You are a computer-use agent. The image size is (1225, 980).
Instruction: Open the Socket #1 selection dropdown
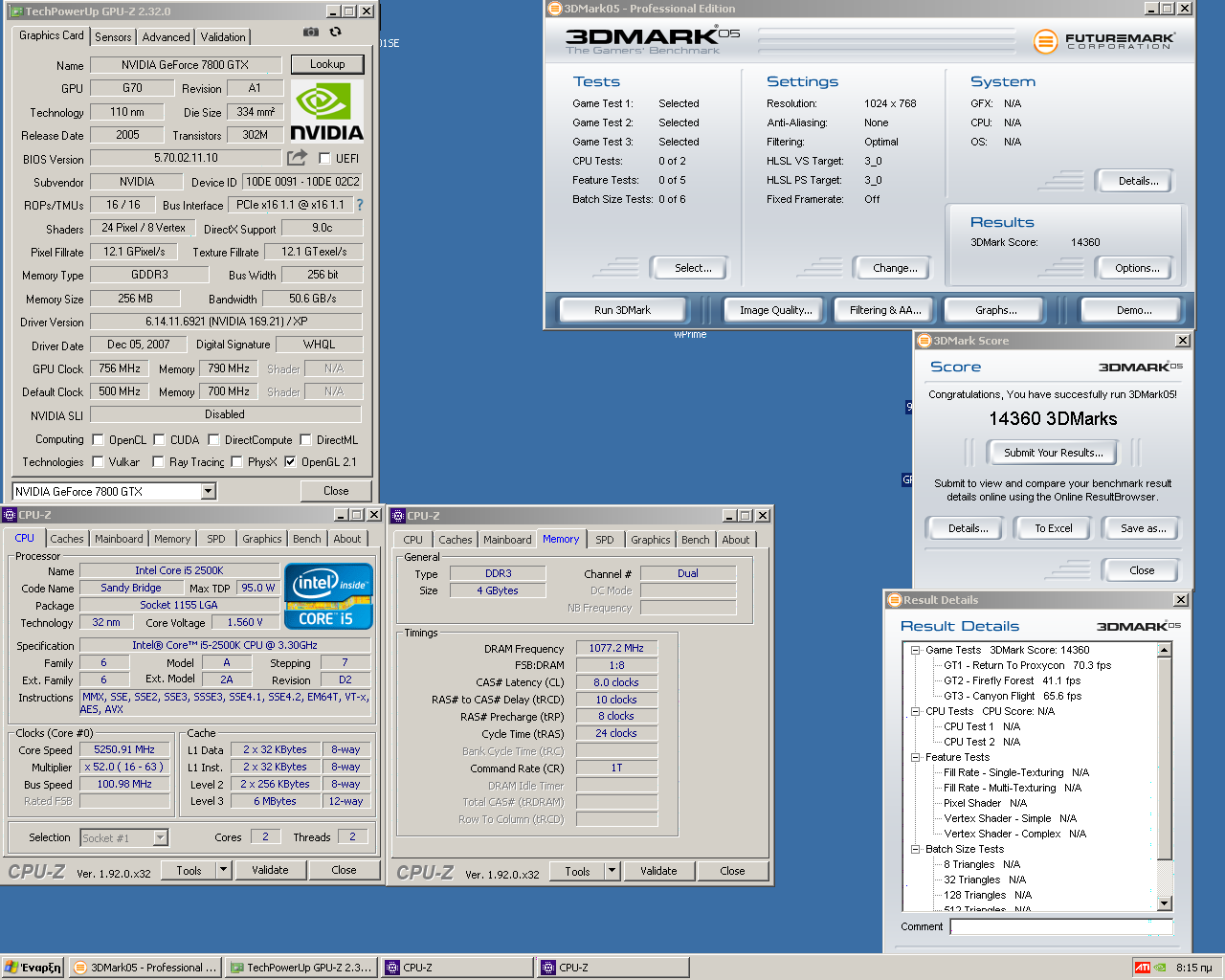point(160,838)
